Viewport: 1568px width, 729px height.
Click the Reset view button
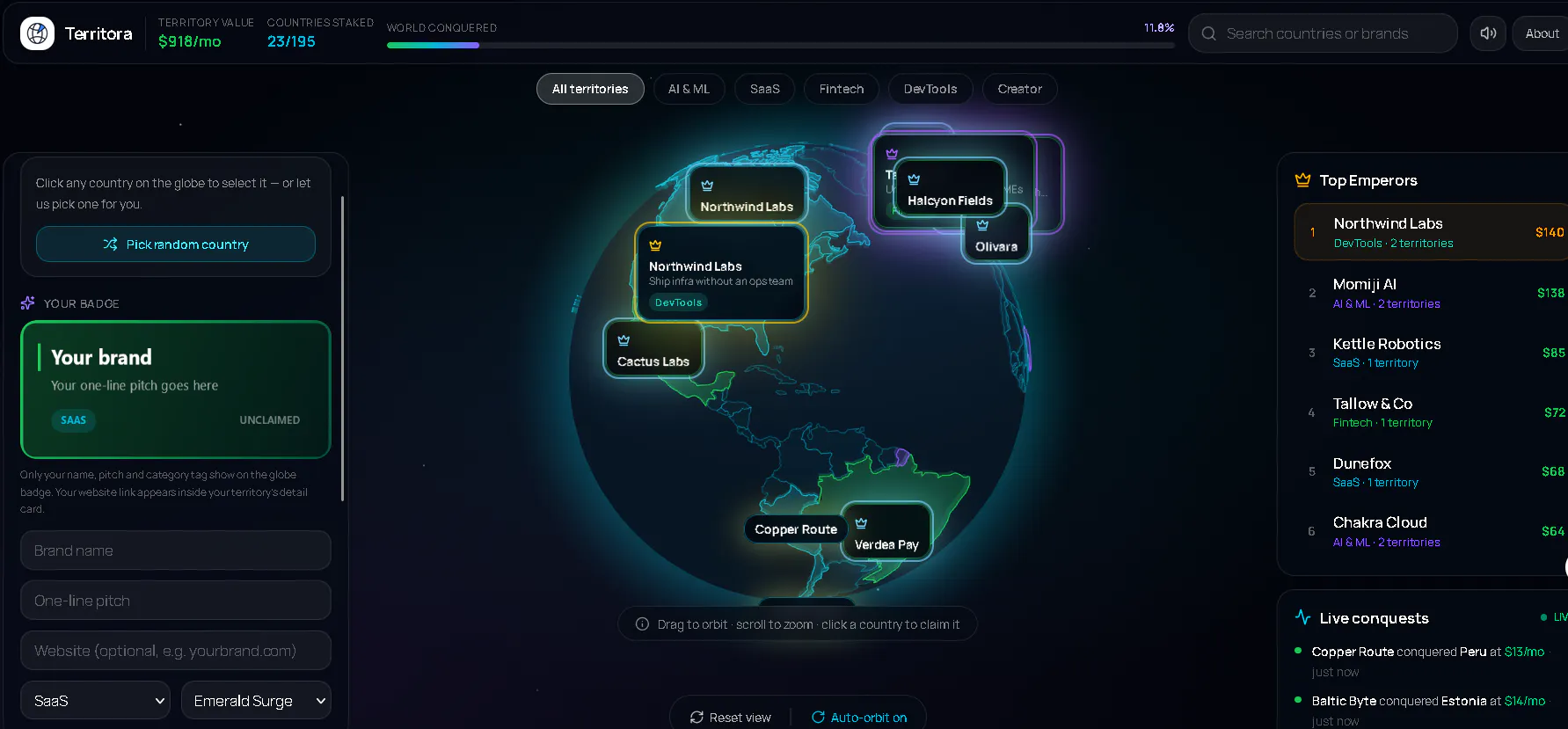[730, 718]
